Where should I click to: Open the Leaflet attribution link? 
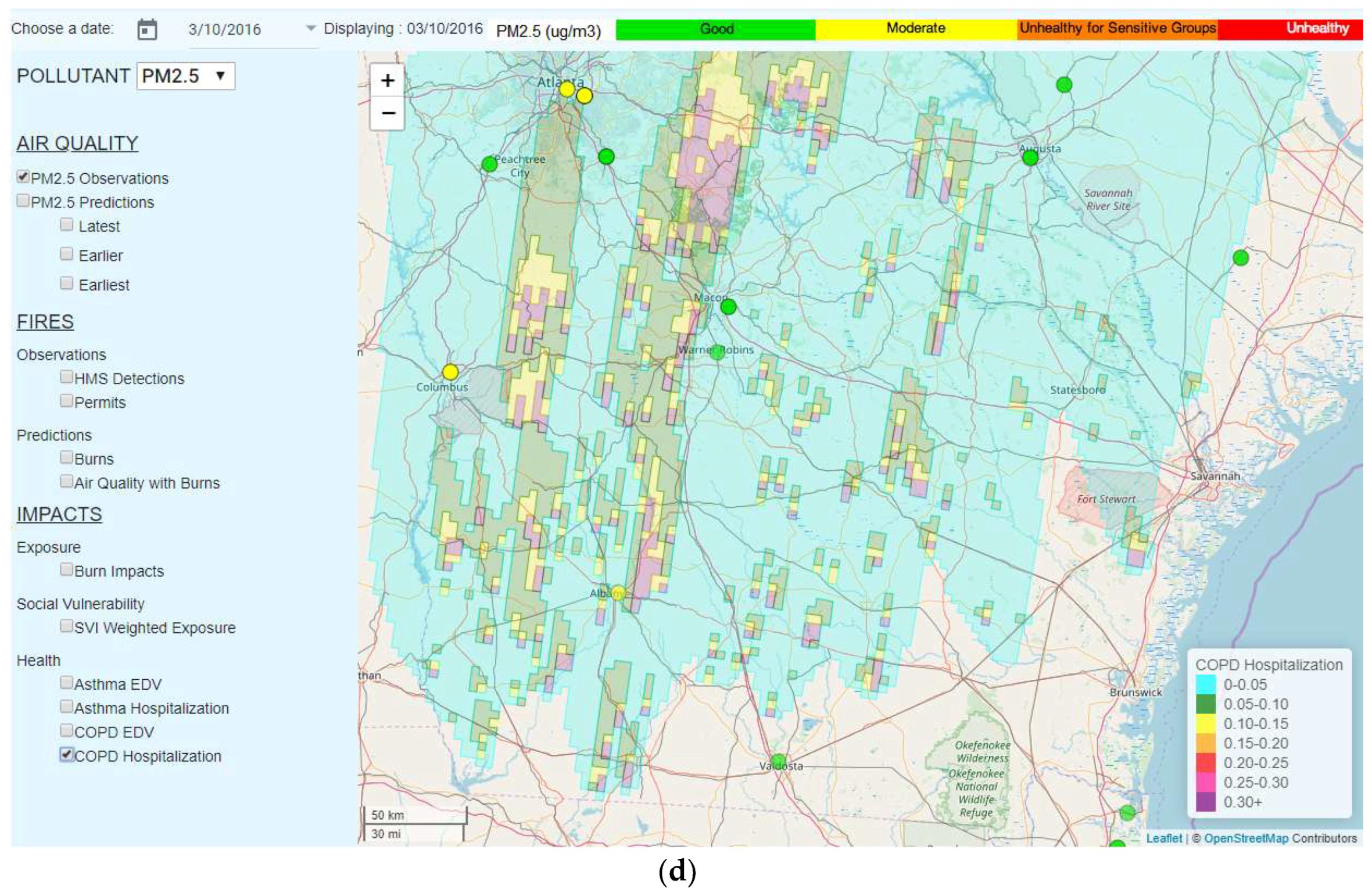pos(1163,837)
